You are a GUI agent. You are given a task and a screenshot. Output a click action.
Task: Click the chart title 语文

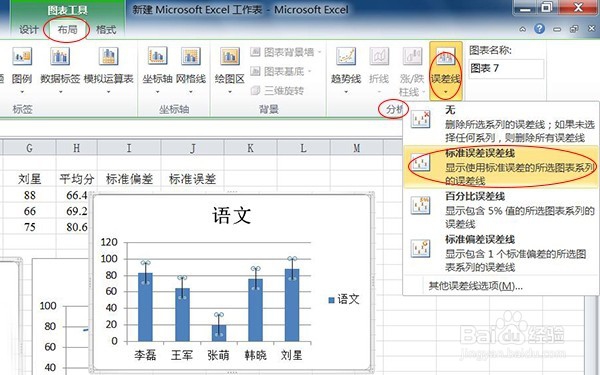232,215
